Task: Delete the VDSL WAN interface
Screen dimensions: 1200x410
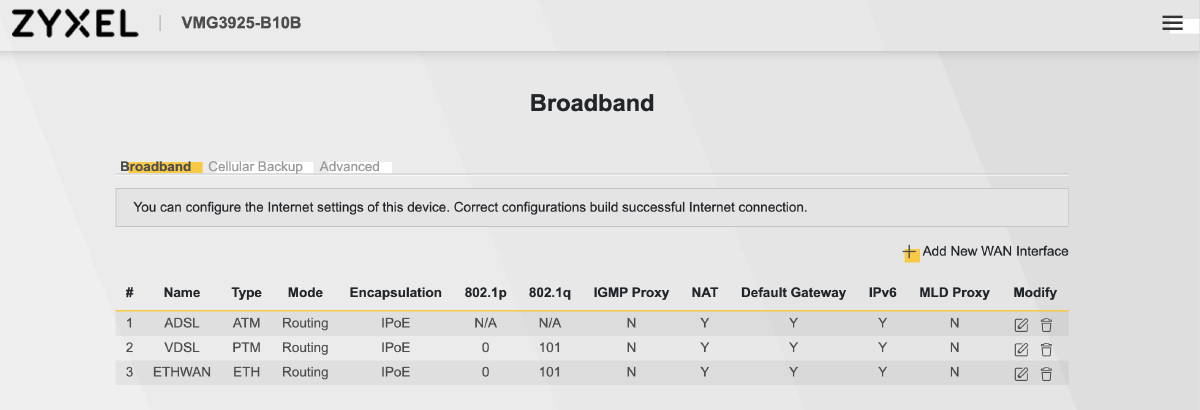Action: [1046, 349]
